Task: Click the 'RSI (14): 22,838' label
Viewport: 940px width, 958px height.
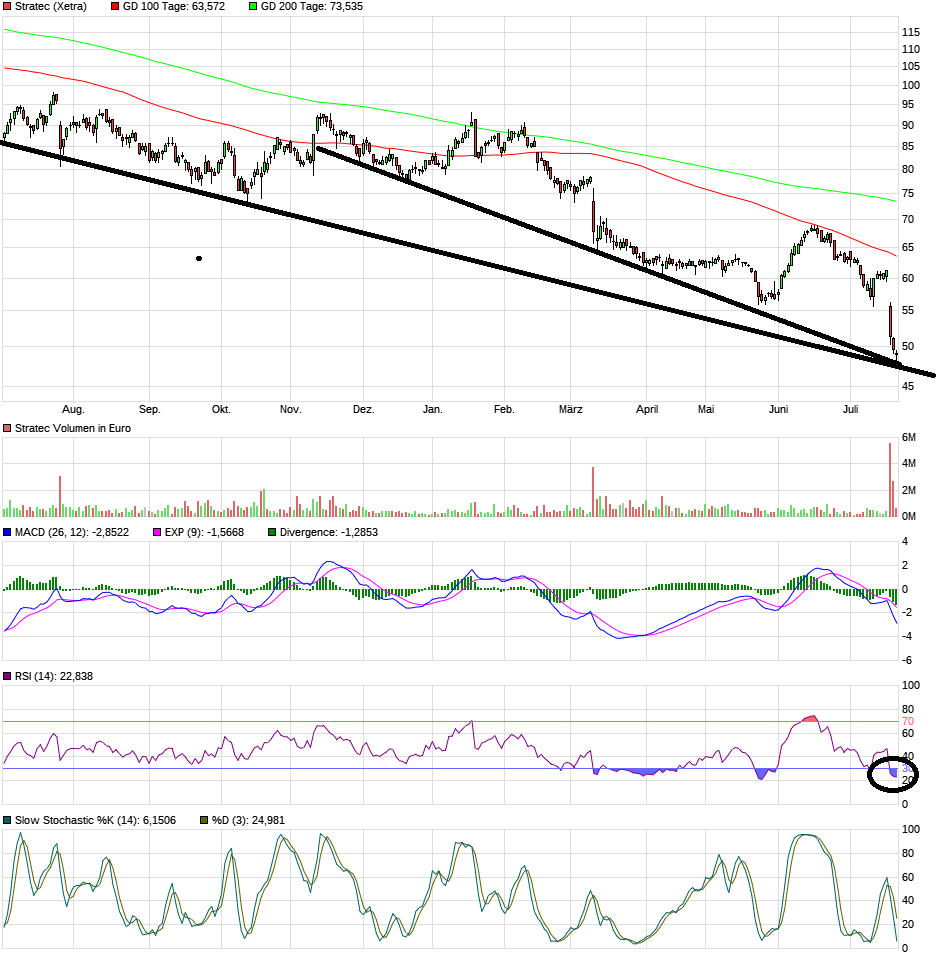Action: [x=54, y=677]
